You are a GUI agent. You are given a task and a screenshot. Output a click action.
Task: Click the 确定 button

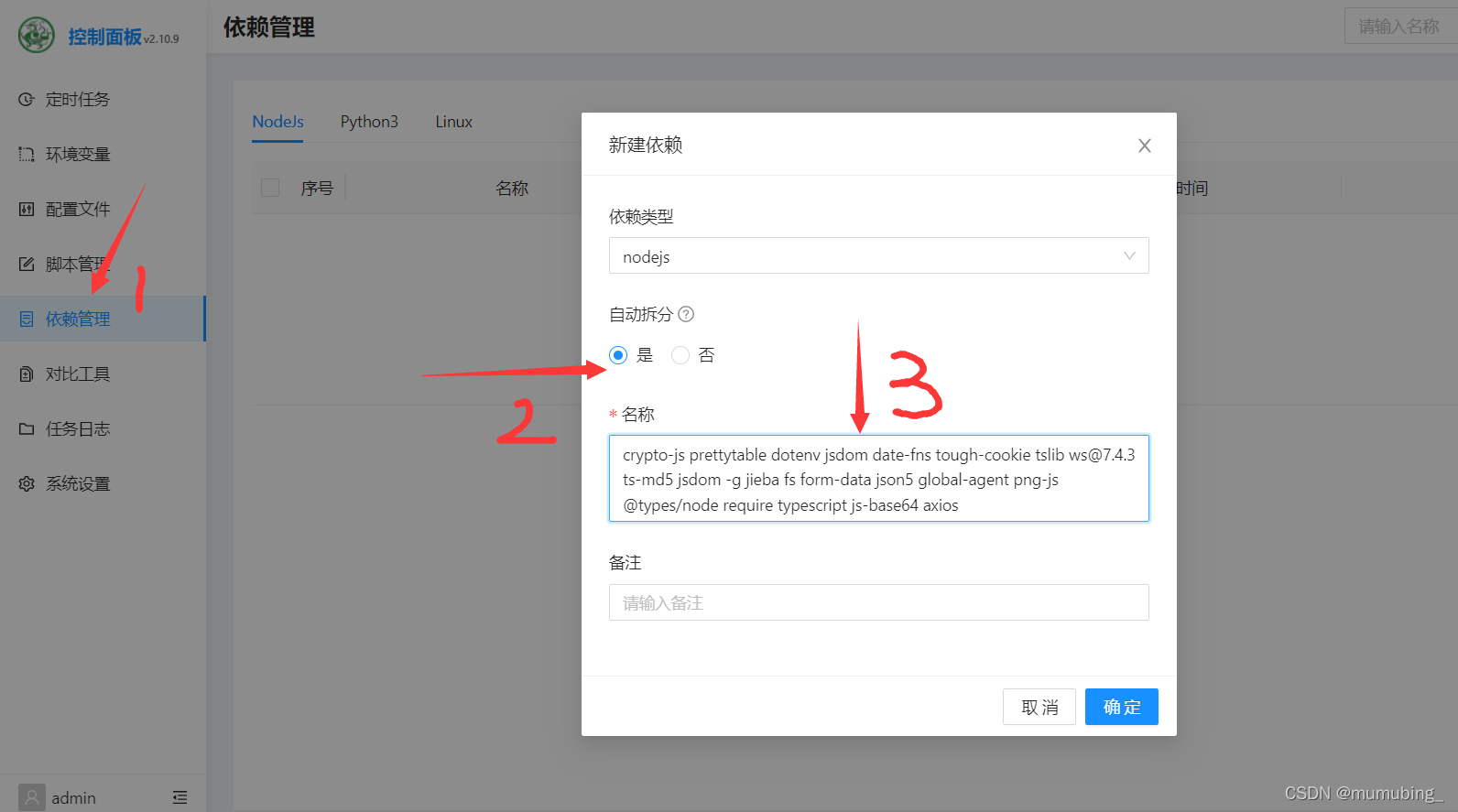point(1122,707)
